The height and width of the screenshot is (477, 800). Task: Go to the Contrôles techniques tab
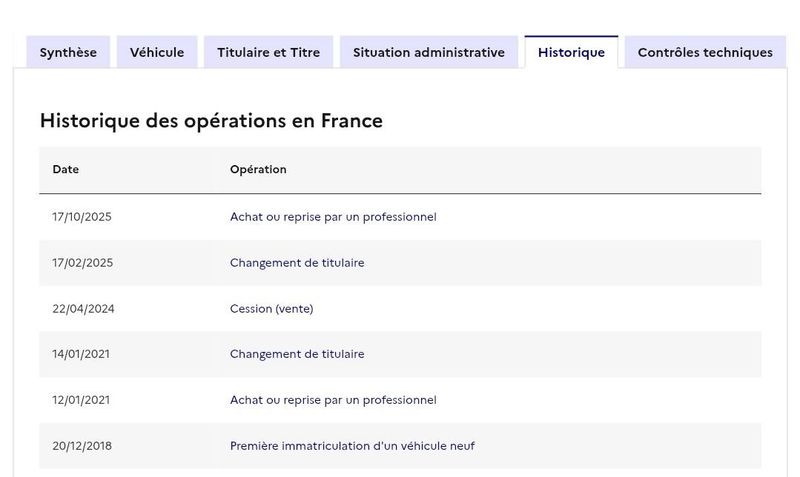click(705, 52)
